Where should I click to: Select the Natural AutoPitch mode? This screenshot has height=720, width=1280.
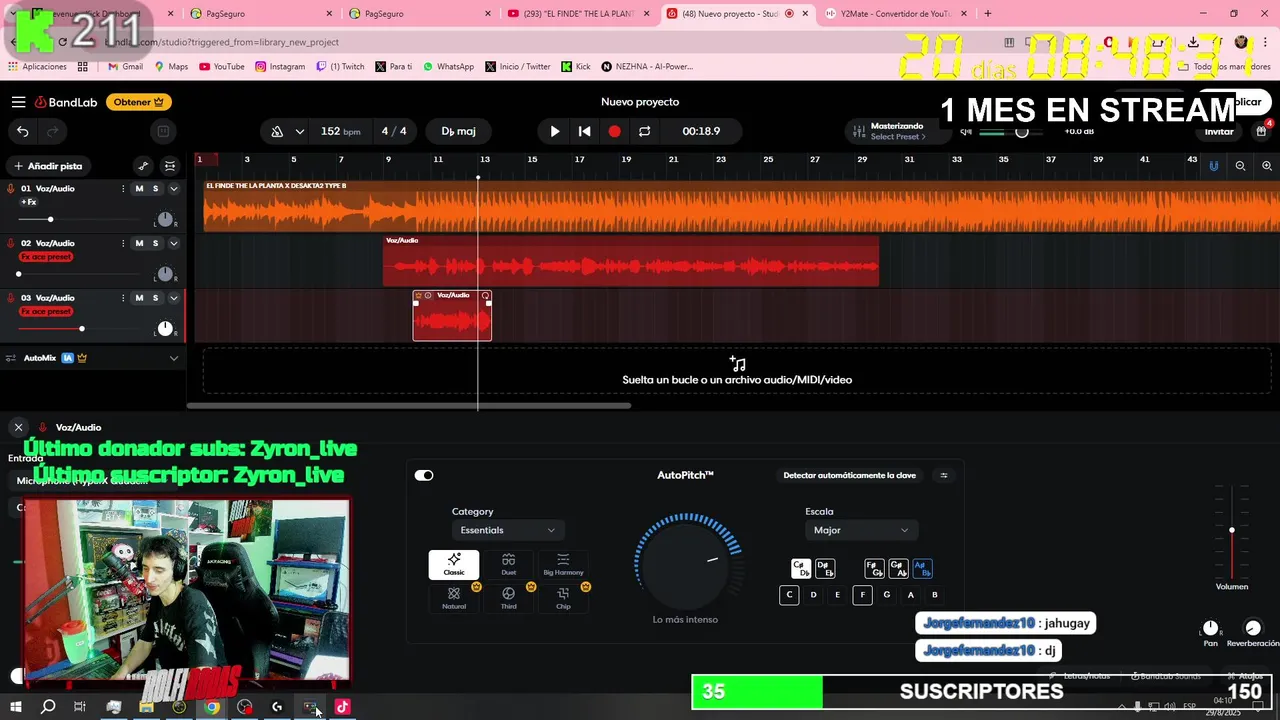(454, 598)
